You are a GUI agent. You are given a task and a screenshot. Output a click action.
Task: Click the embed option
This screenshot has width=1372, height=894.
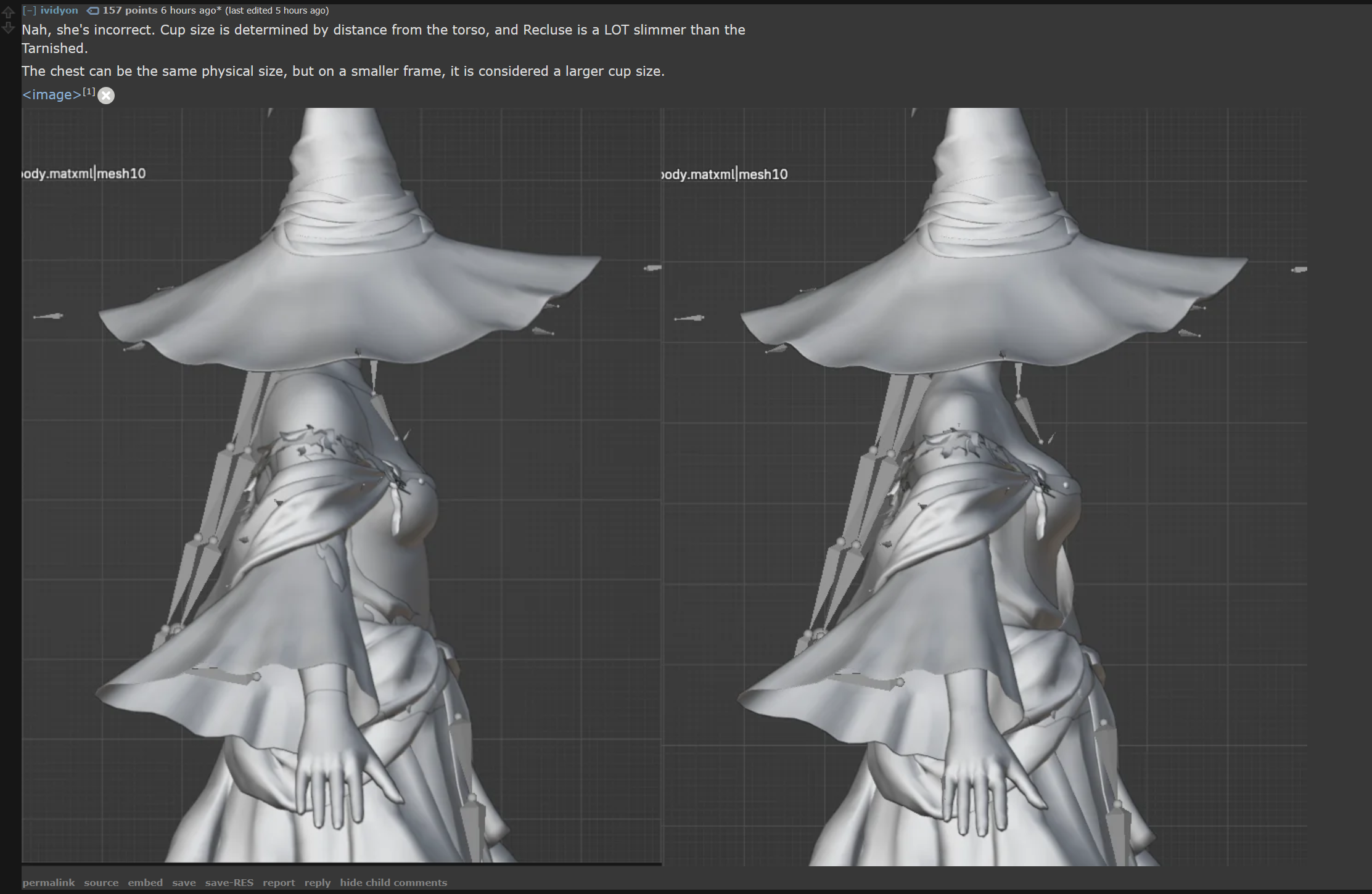pos(145,883)
